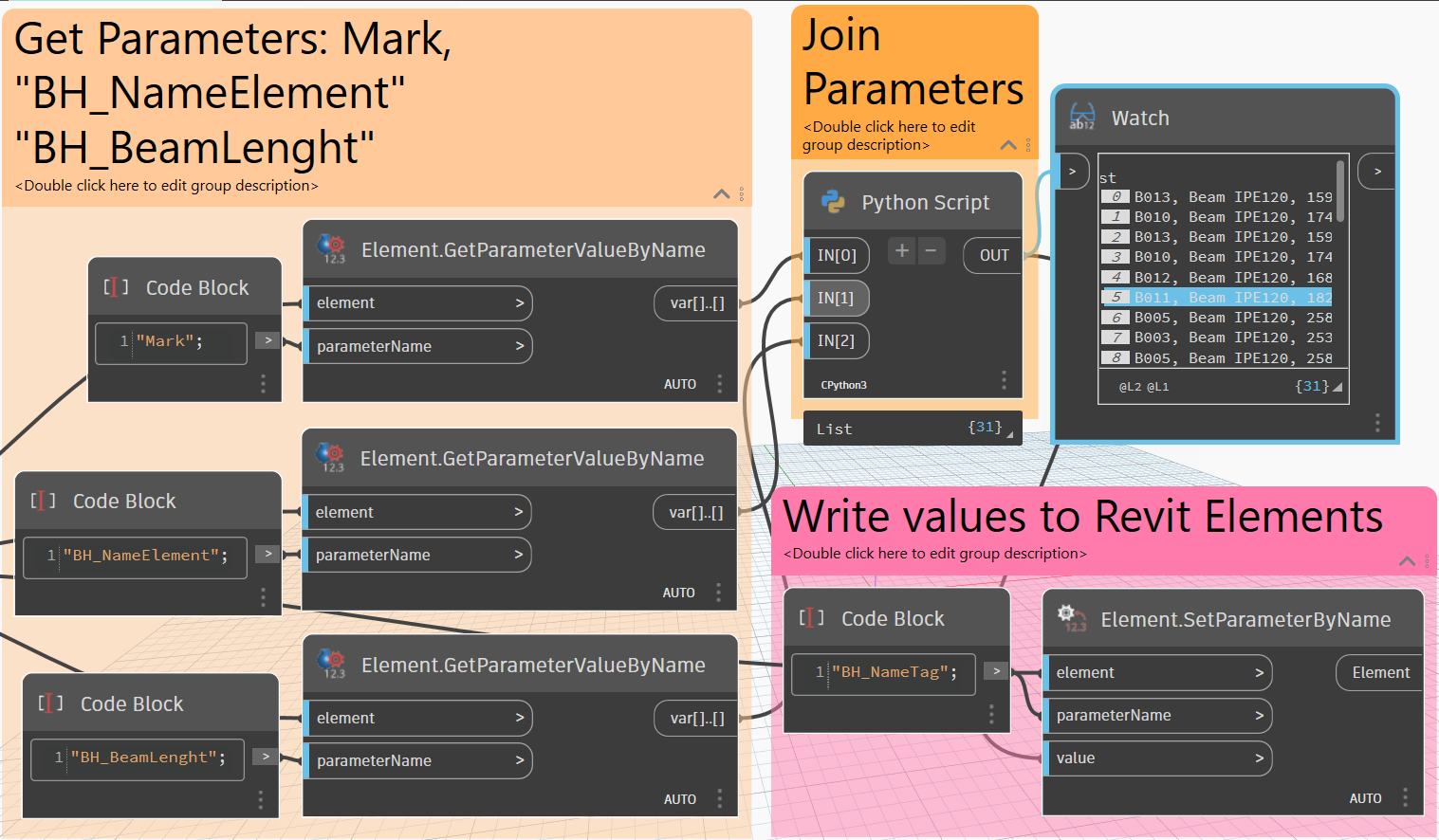Collapse the Write values to Revit Elements group

pos(1407,561)
